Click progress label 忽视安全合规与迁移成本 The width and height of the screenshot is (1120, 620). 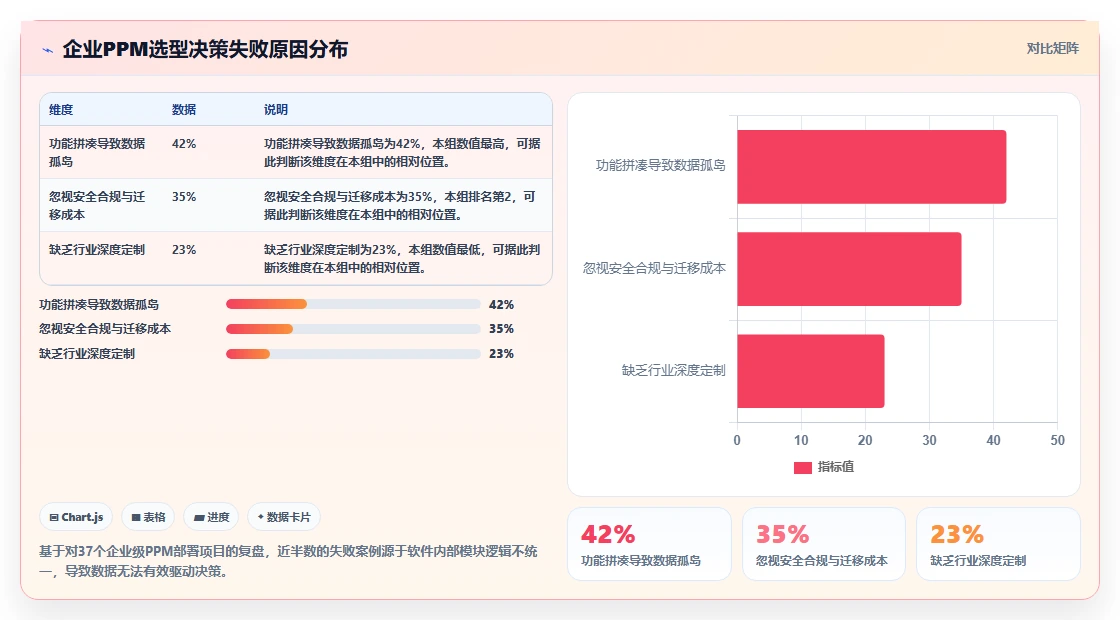pyautogui.click(x=105, y=329)
